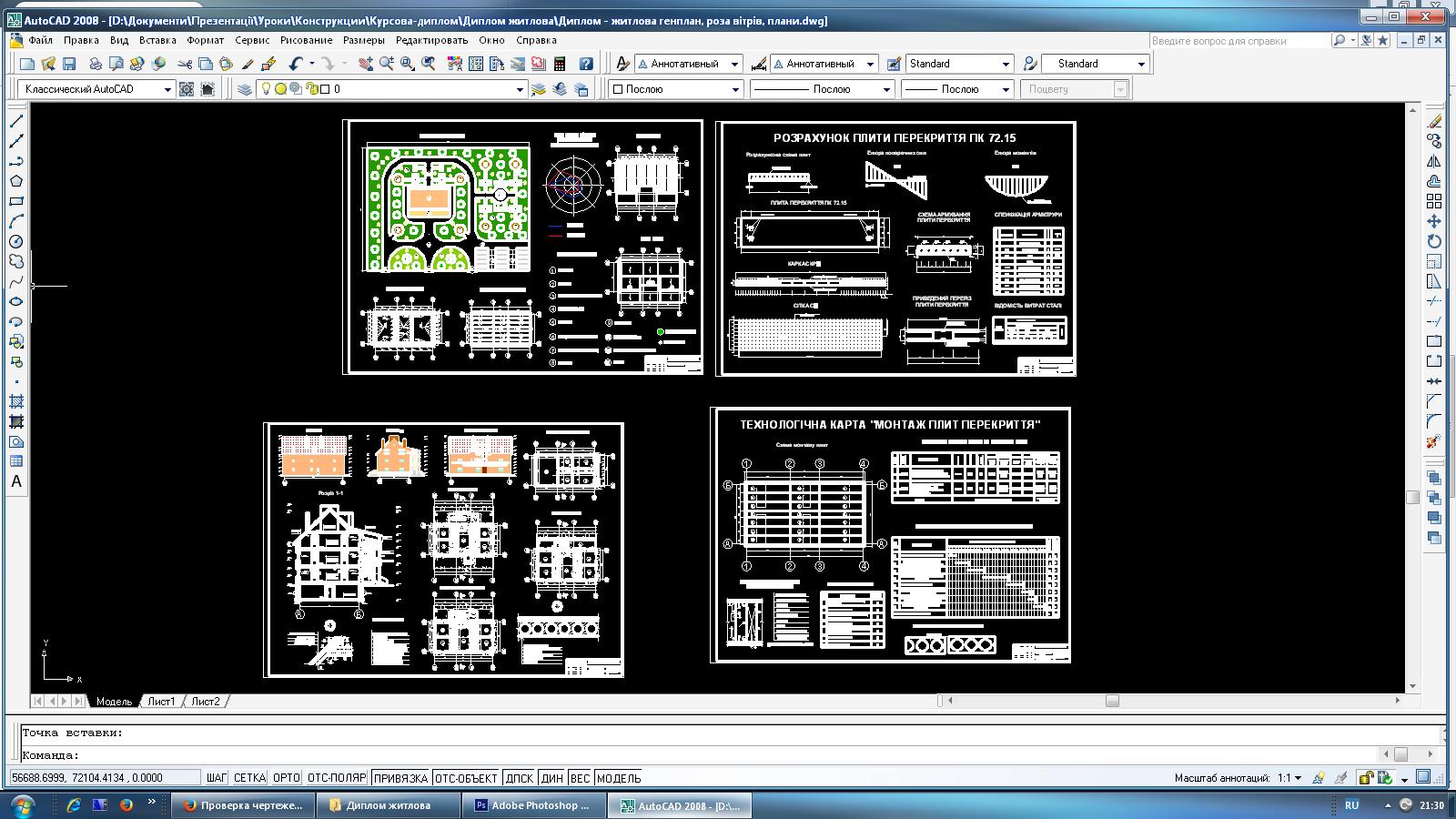Select the Ellipse drawing tool
Screen dimensions: 1456x819
point(16,302)
